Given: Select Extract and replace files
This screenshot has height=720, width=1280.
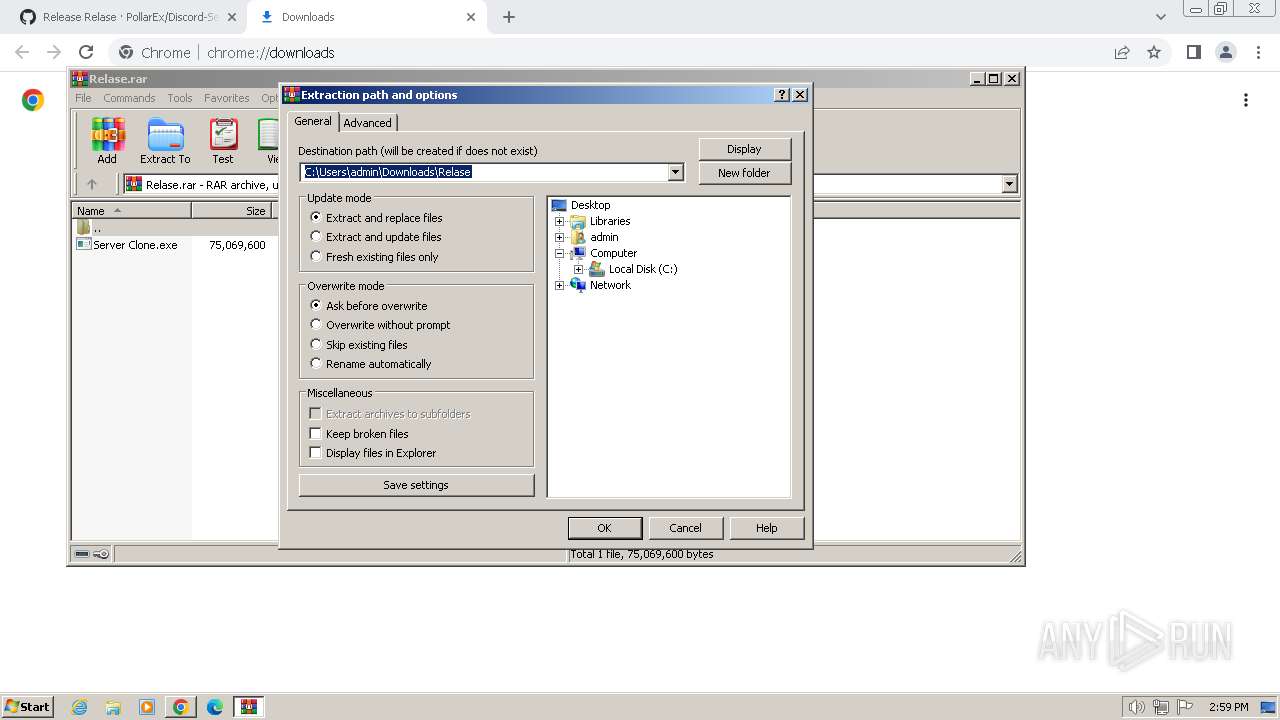Looking at the screenshot, I should (x=316, y=217).
